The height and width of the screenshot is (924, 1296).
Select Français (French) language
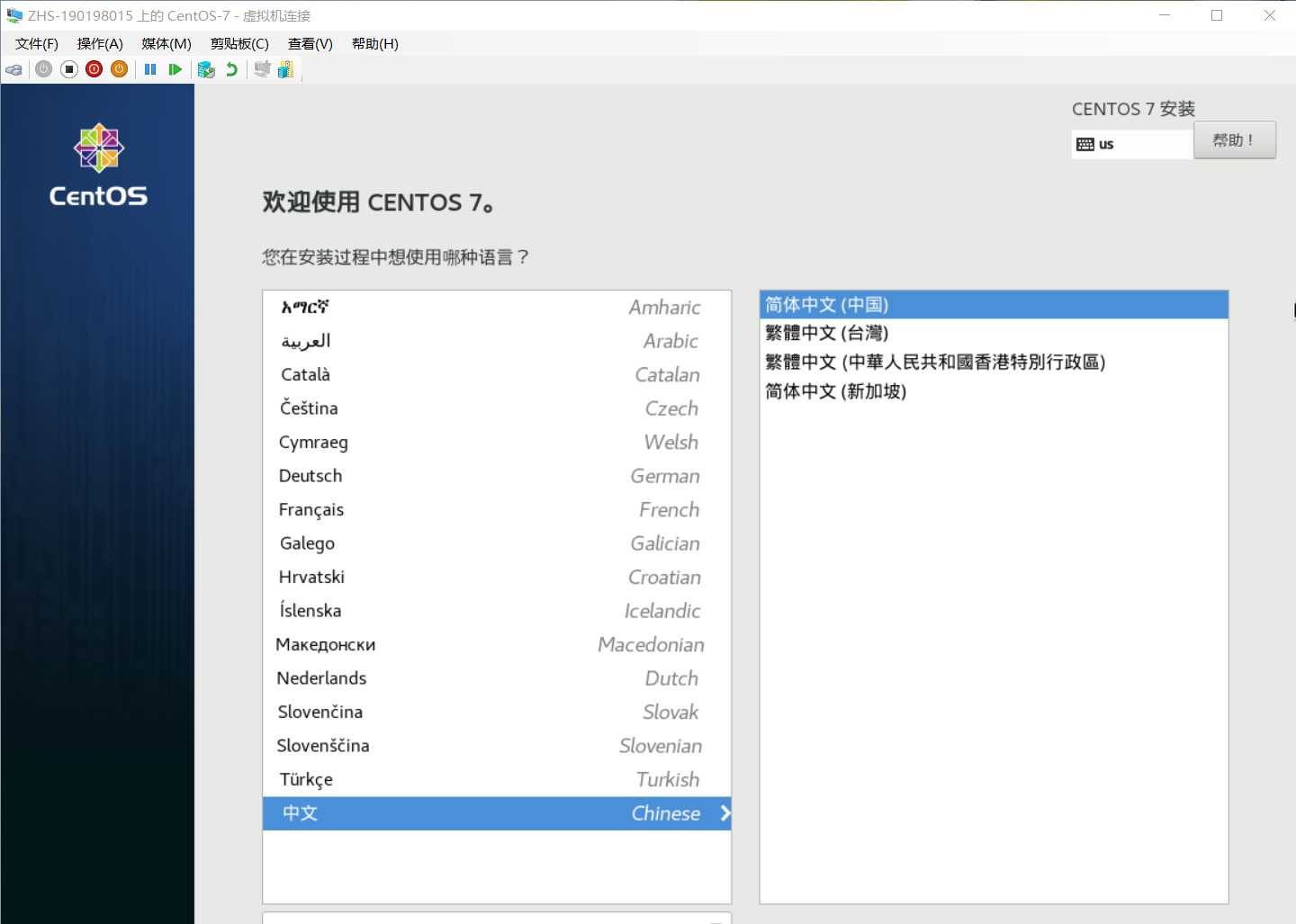pyautogui.click(x=497, y=510)
